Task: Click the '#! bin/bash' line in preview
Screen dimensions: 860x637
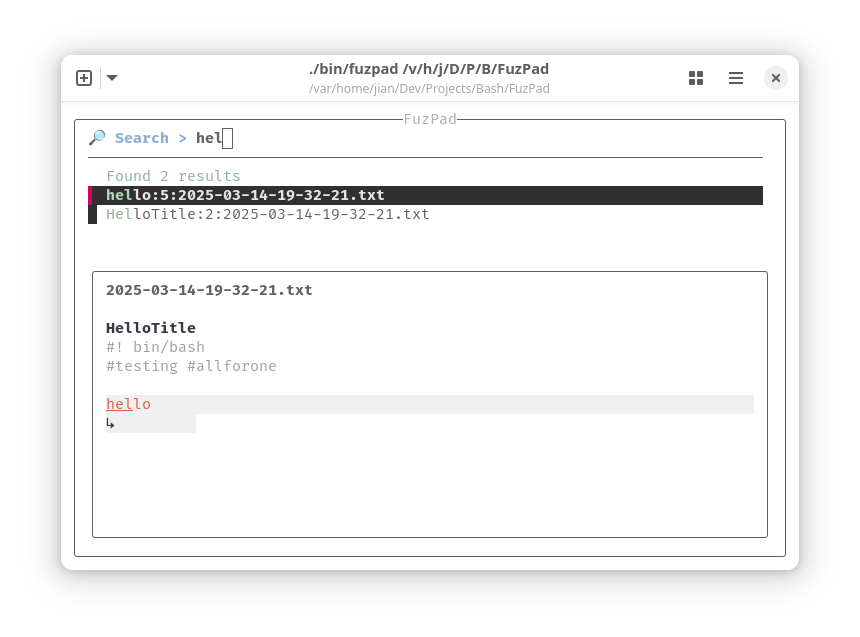Action: click(155, 347)
